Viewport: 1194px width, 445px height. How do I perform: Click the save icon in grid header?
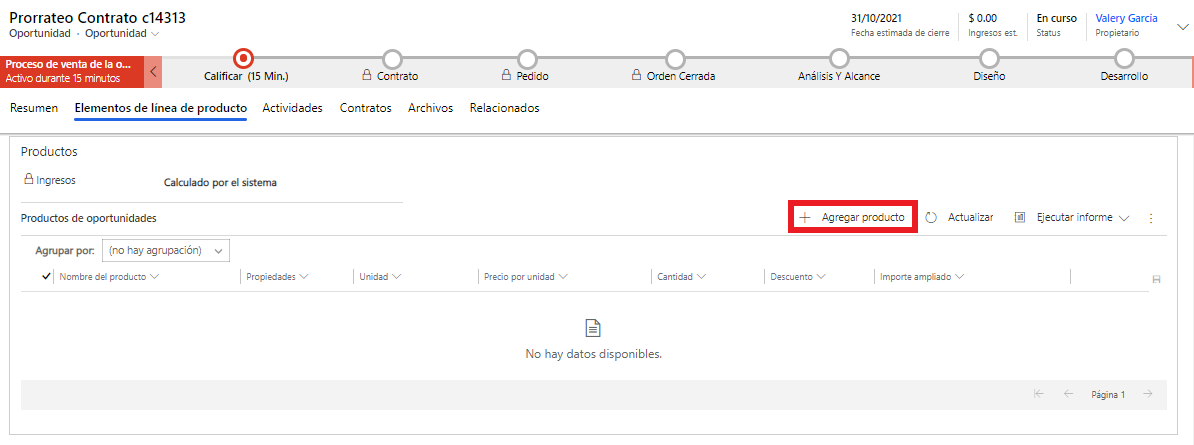tap(1156, 279)
